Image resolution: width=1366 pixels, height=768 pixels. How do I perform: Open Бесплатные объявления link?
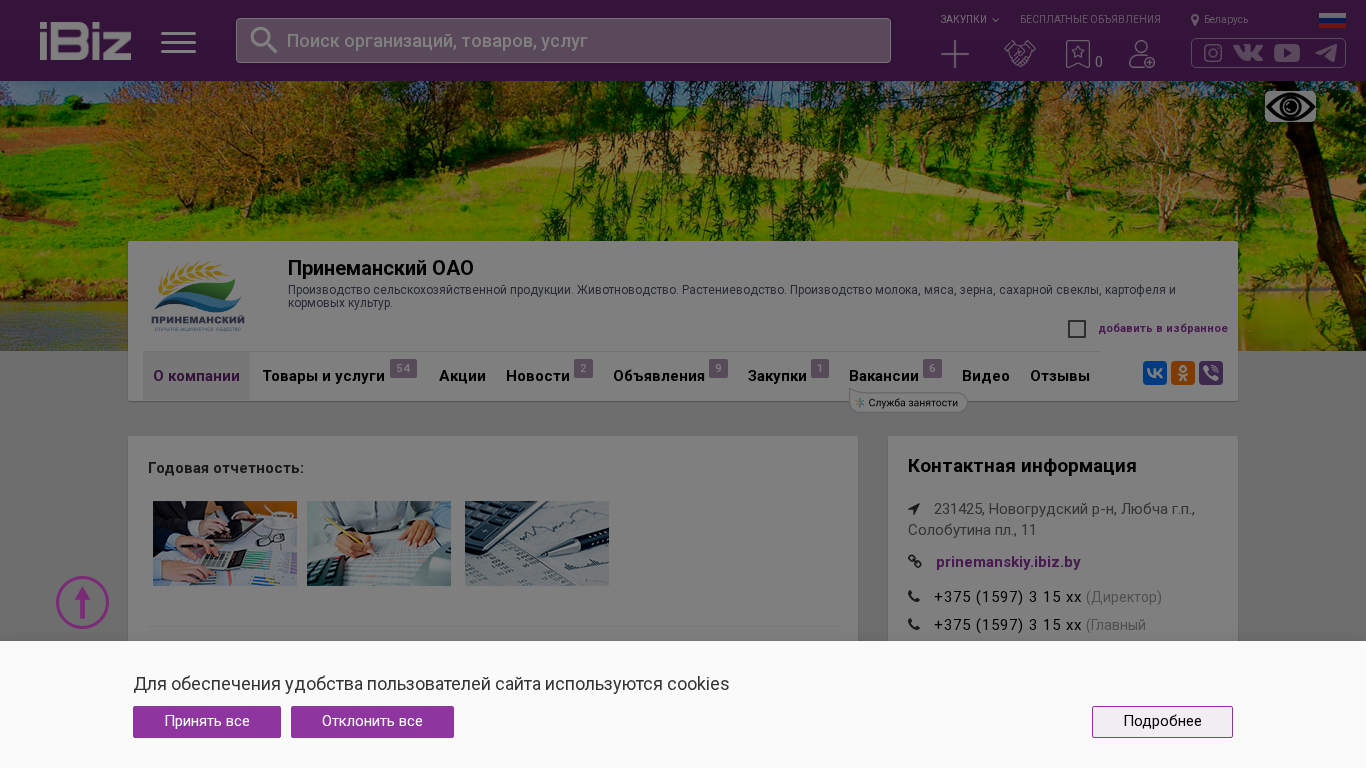(1090, 19)
